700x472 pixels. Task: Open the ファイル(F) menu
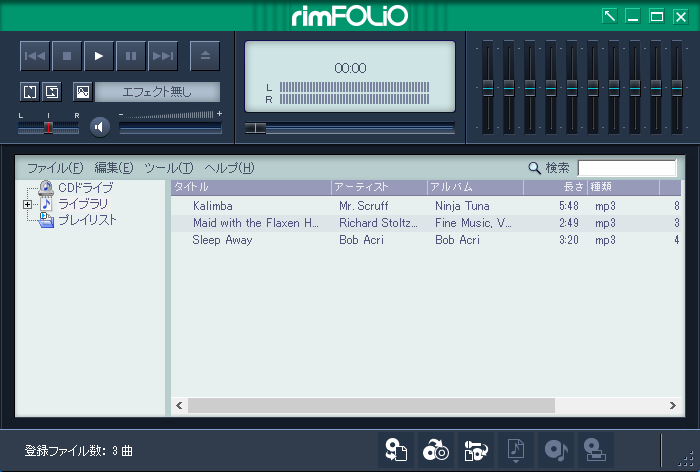click(x=55, y=168)
